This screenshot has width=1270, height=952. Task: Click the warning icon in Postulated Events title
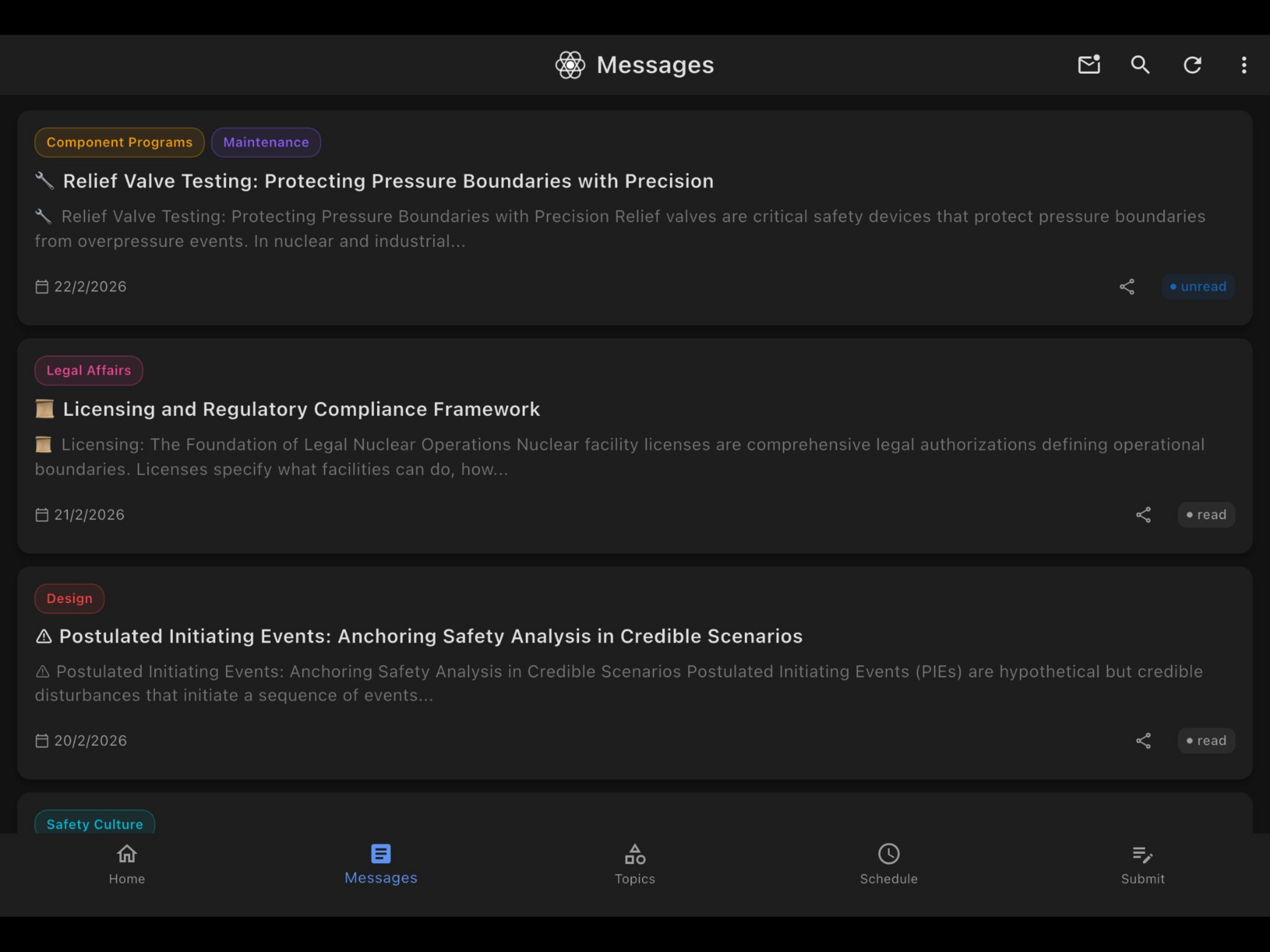[x=44, y=636]
